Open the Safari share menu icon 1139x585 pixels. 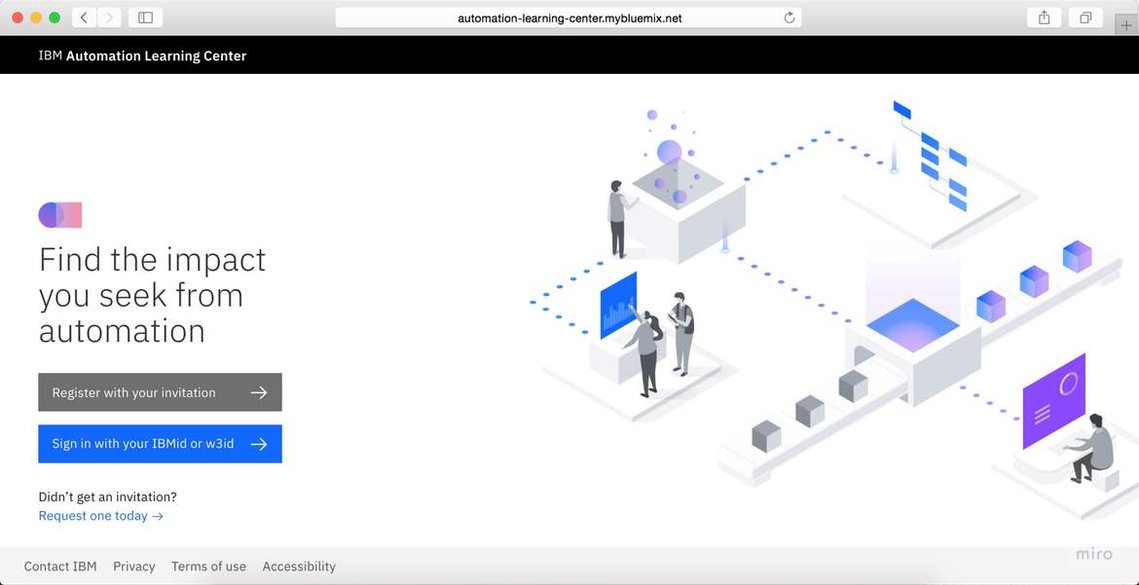click(x=1045, y=17)
